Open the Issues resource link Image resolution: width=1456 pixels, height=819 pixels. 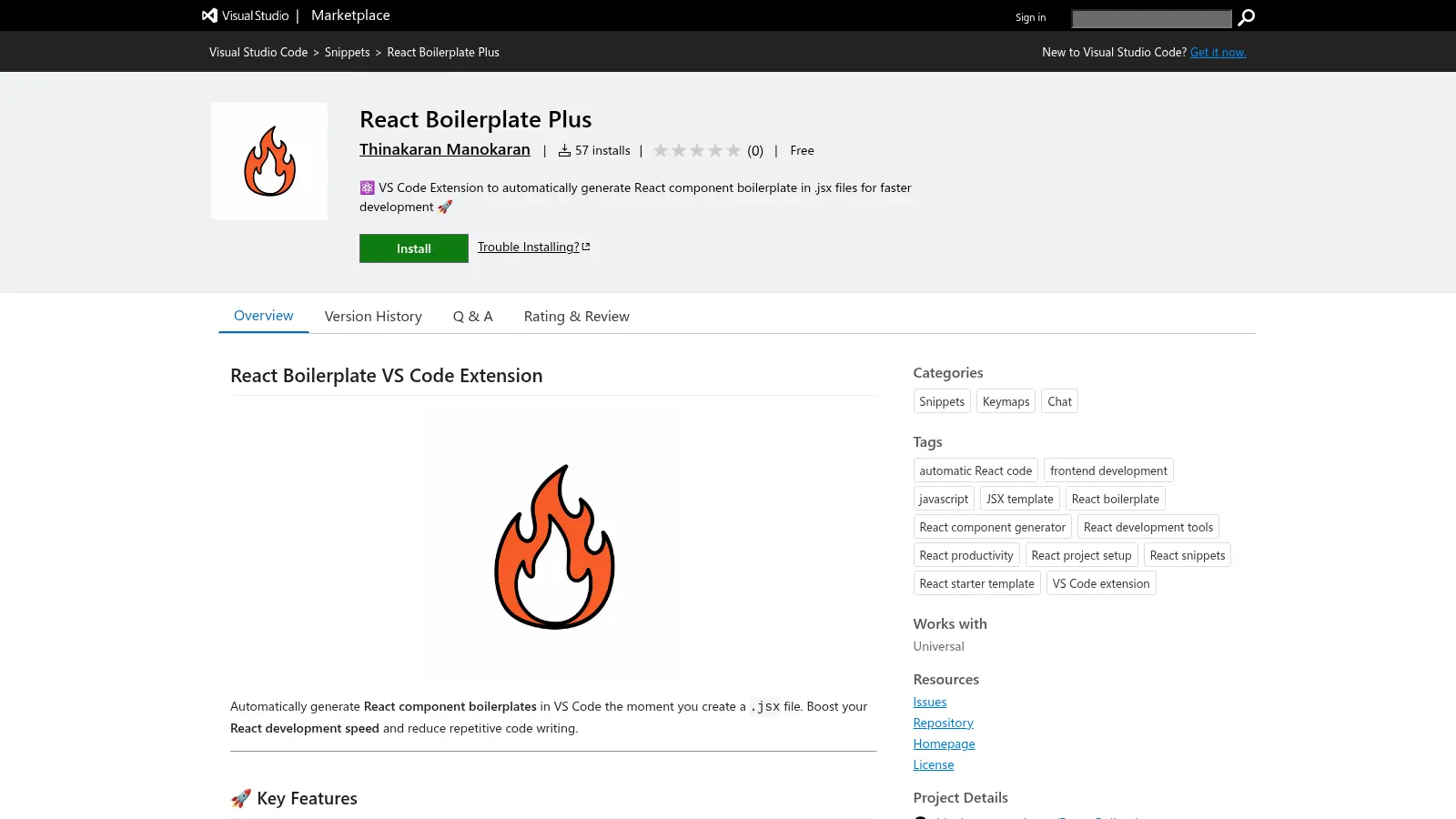(x=930, y=702)
